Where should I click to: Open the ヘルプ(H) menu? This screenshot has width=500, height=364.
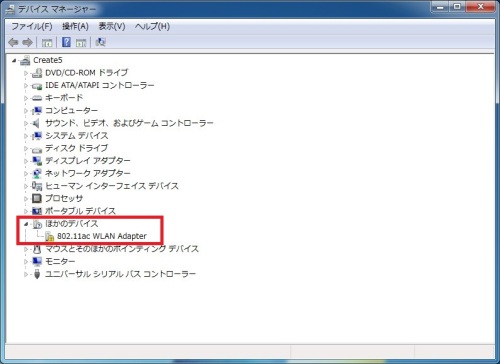click(x=152, y=26)
